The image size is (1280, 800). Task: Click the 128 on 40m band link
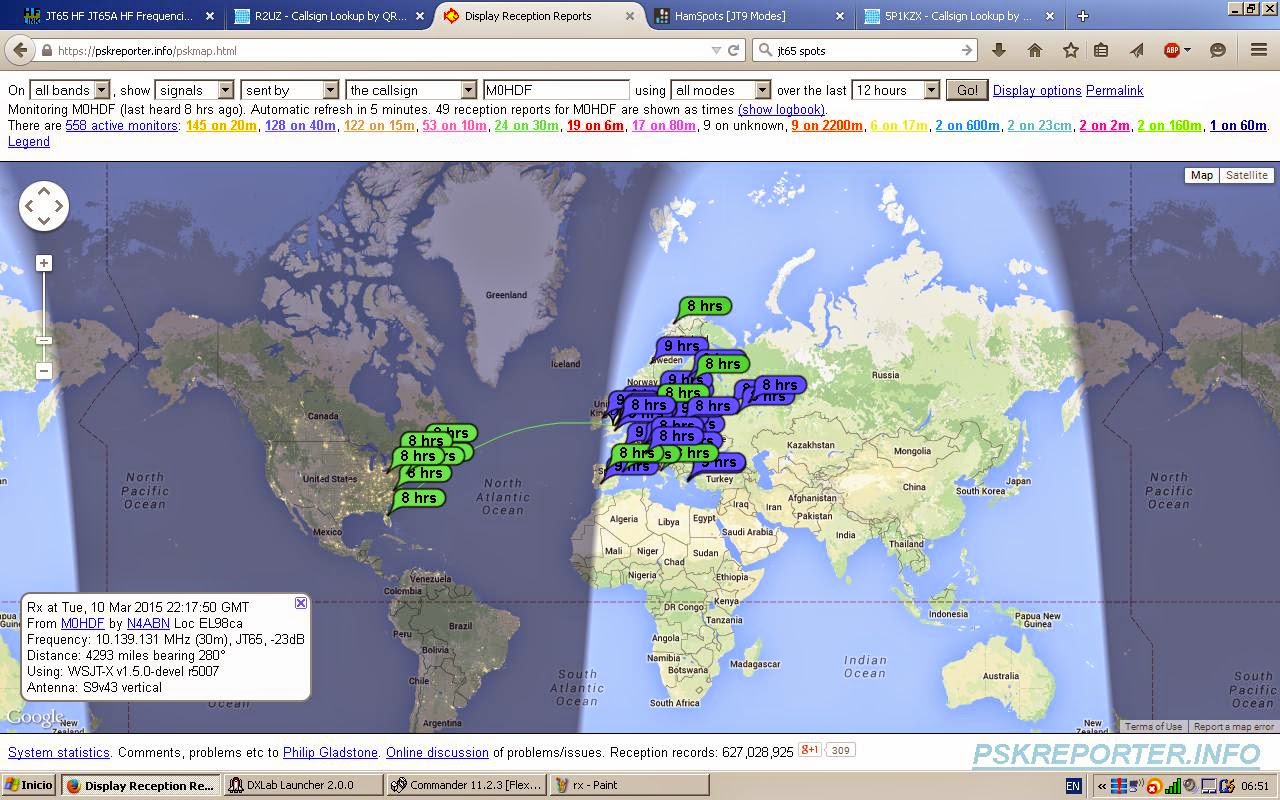tap(300, 125)
